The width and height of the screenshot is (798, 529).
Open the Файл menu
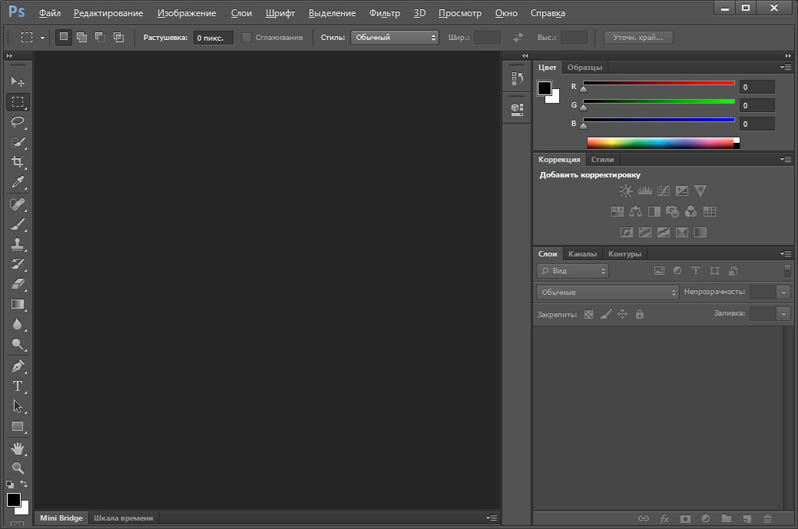(50, 13)
